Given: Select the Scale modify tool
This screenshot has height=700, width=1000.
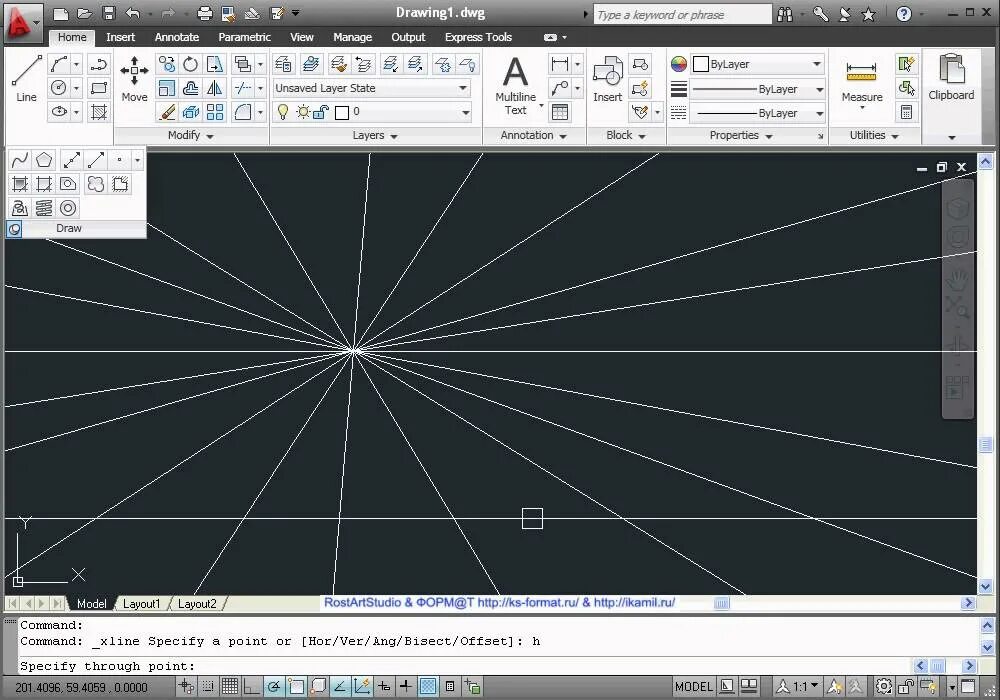Looking at the screenshot, I should pos(166,88).
